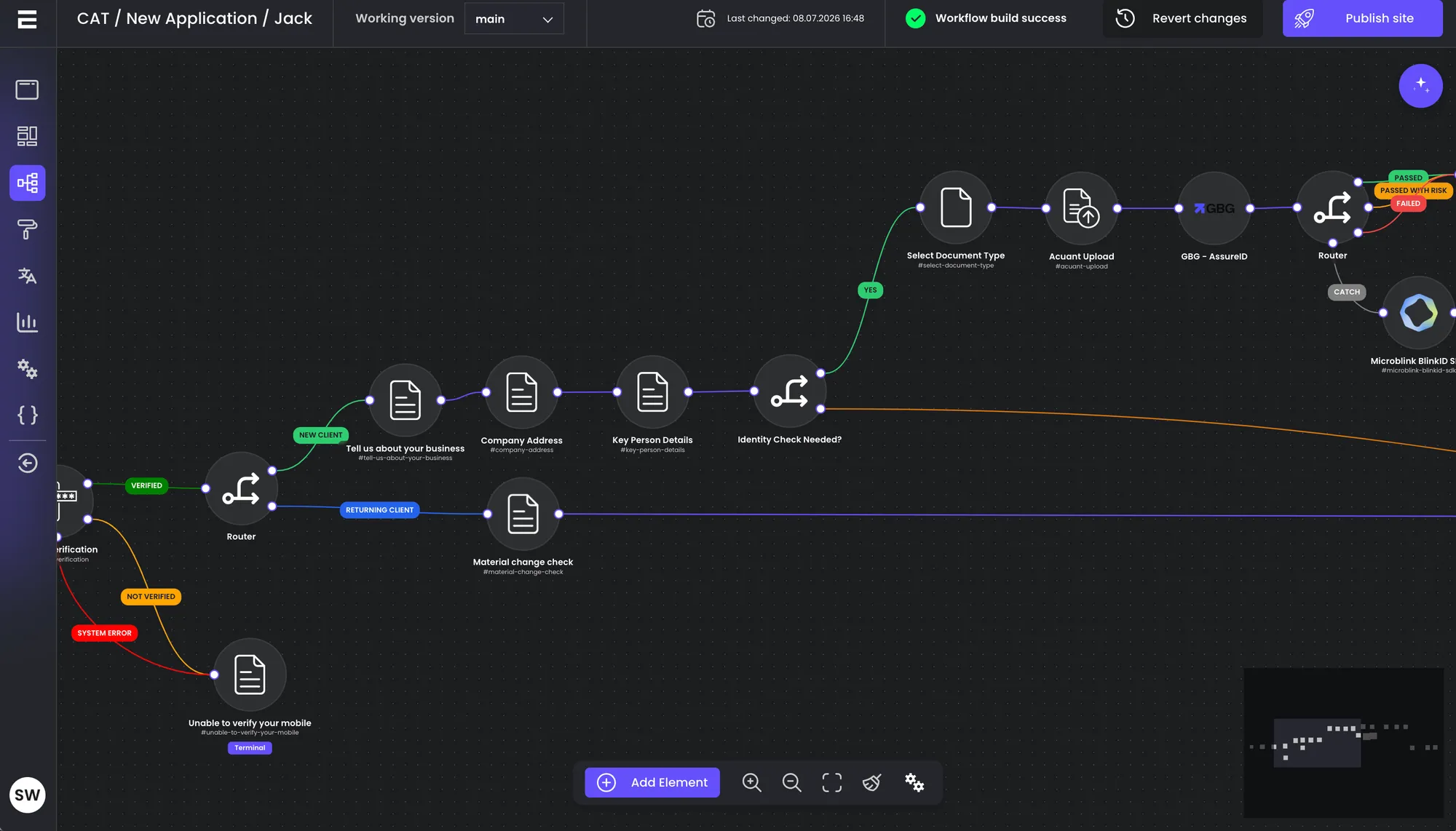Click the Working version label
Viewport: 1456px width, 831px height.
coord(405,18)
